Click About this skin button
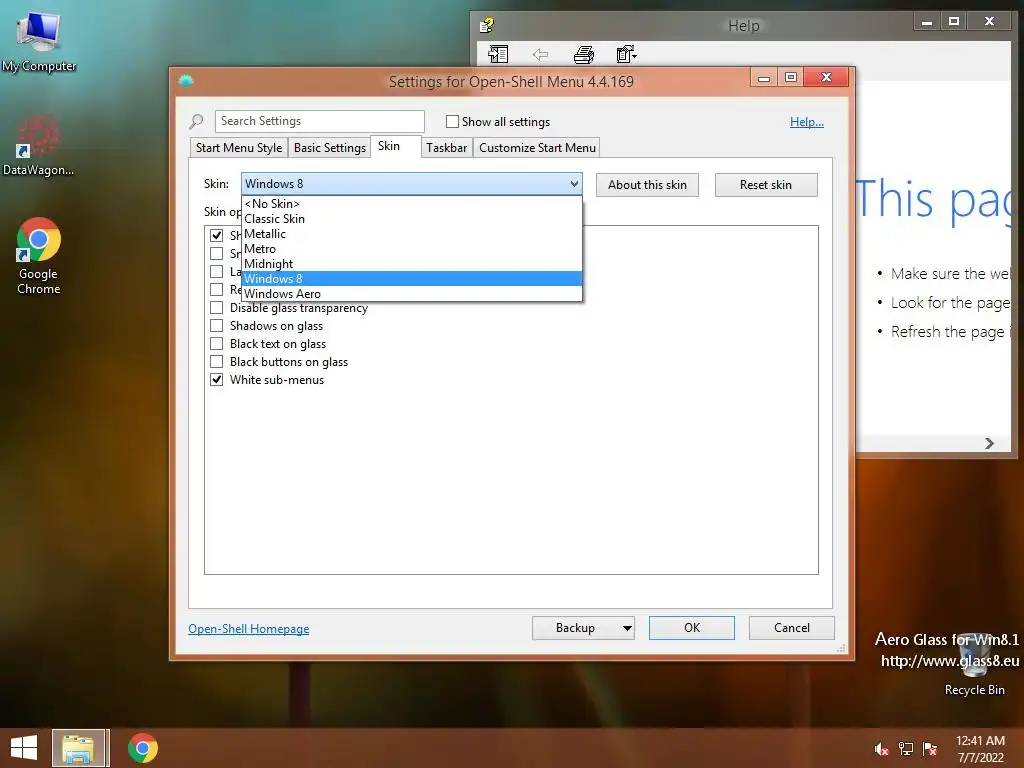 point(647,185)
